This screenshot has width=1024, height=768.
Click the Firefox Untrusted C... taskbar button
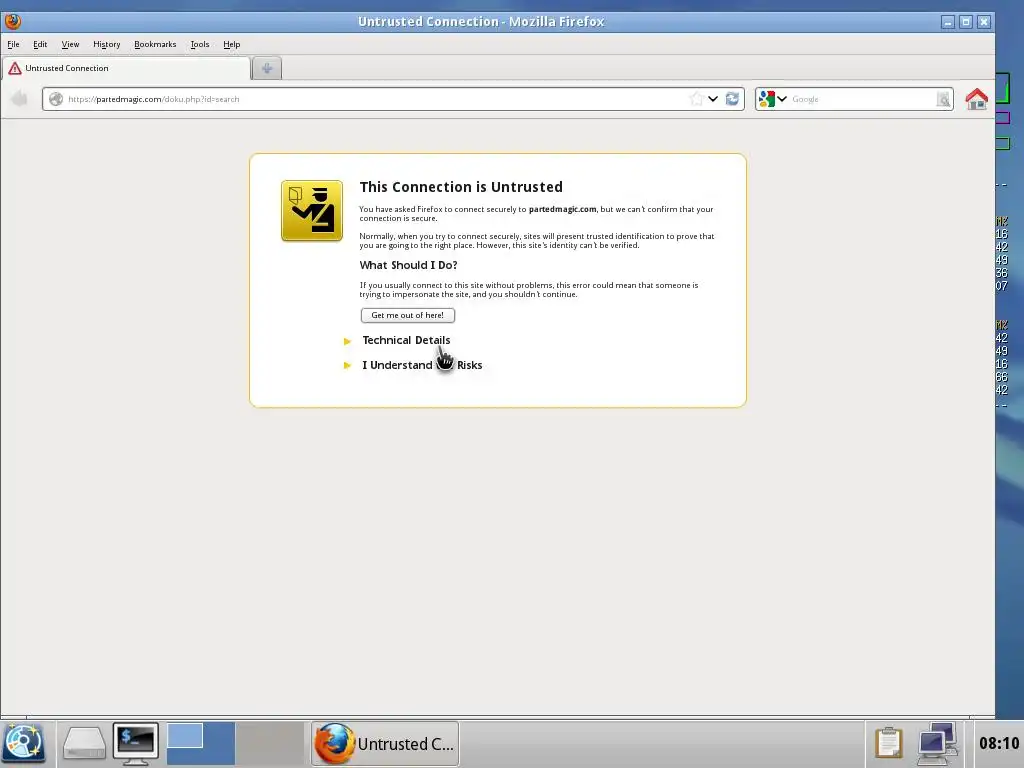tap(385, 744)
